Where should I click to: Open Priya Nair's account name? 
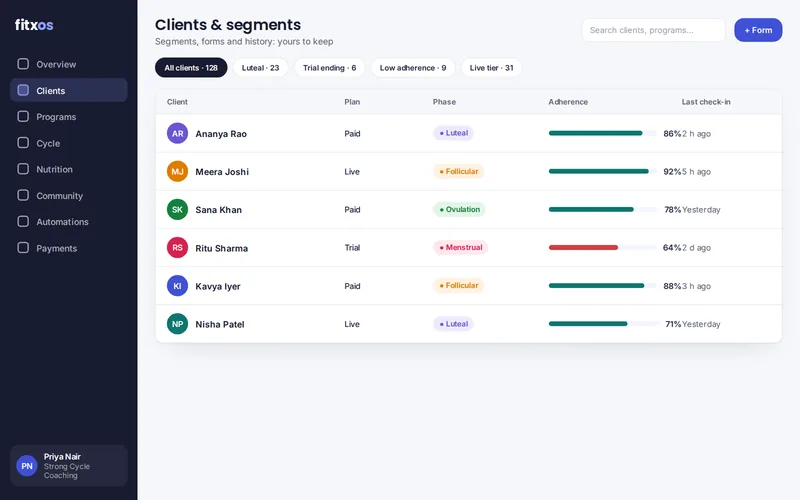pyautogui.click(x=62, y=457)
